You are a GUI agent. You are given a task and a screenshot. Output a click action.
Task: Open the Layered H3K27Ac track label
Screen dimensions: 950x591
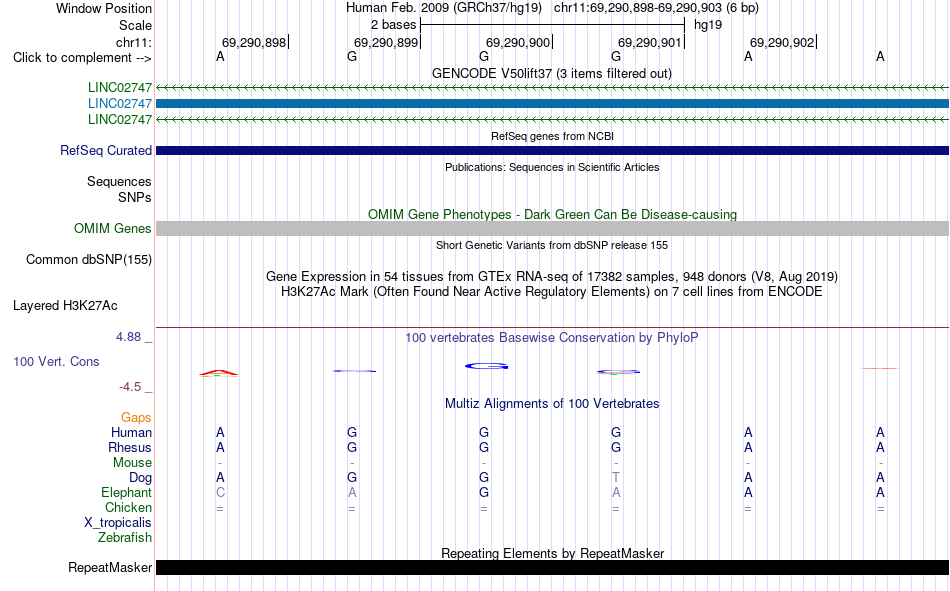point(65,306)
